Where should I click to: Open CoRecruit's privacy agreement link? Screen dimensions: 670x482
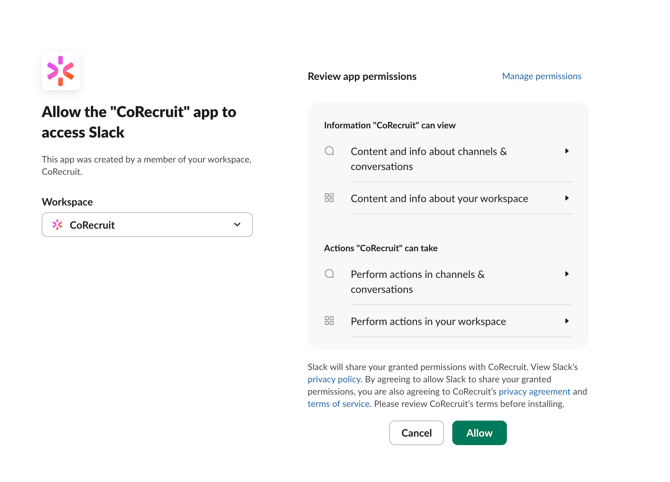coord(534,392)
